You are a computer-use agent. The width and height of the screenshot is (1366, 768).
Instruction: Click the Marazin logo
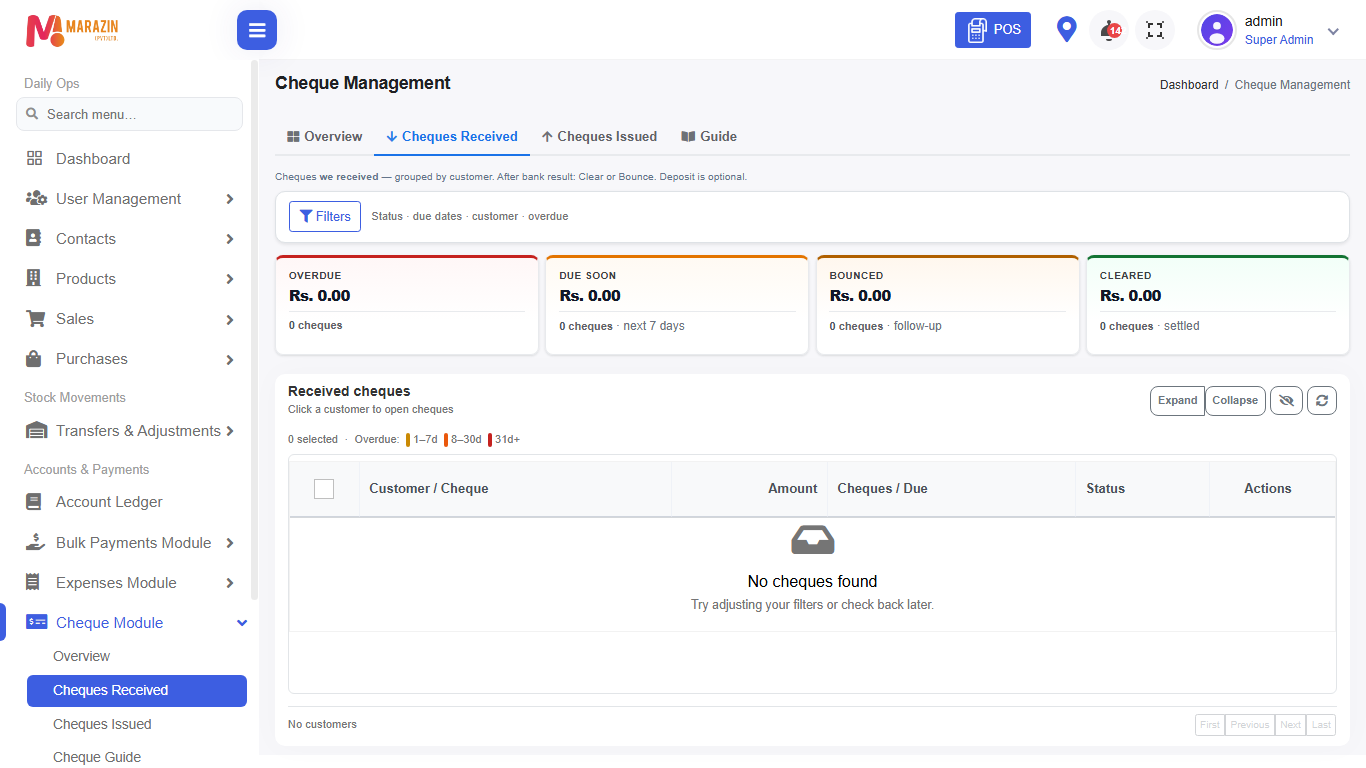pos(72,31)
